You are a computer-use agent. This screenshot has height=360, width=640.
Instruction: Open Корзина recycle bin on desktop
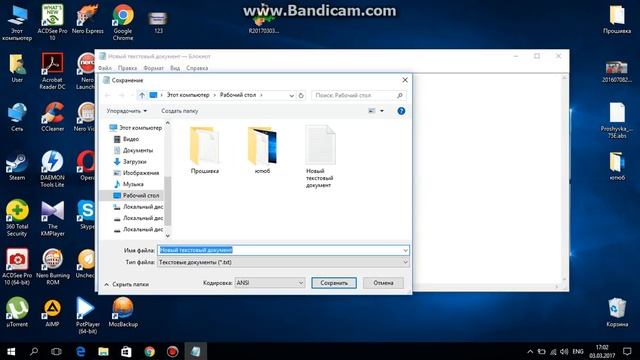[x=617, y=312]
